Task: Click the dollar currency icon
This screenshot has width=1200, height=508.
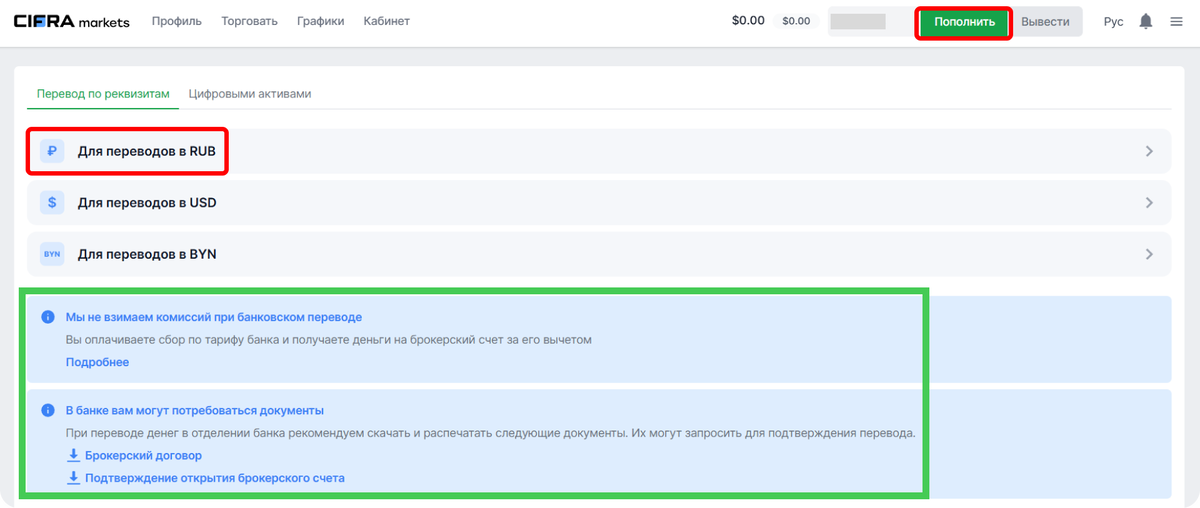Action: 52,202
